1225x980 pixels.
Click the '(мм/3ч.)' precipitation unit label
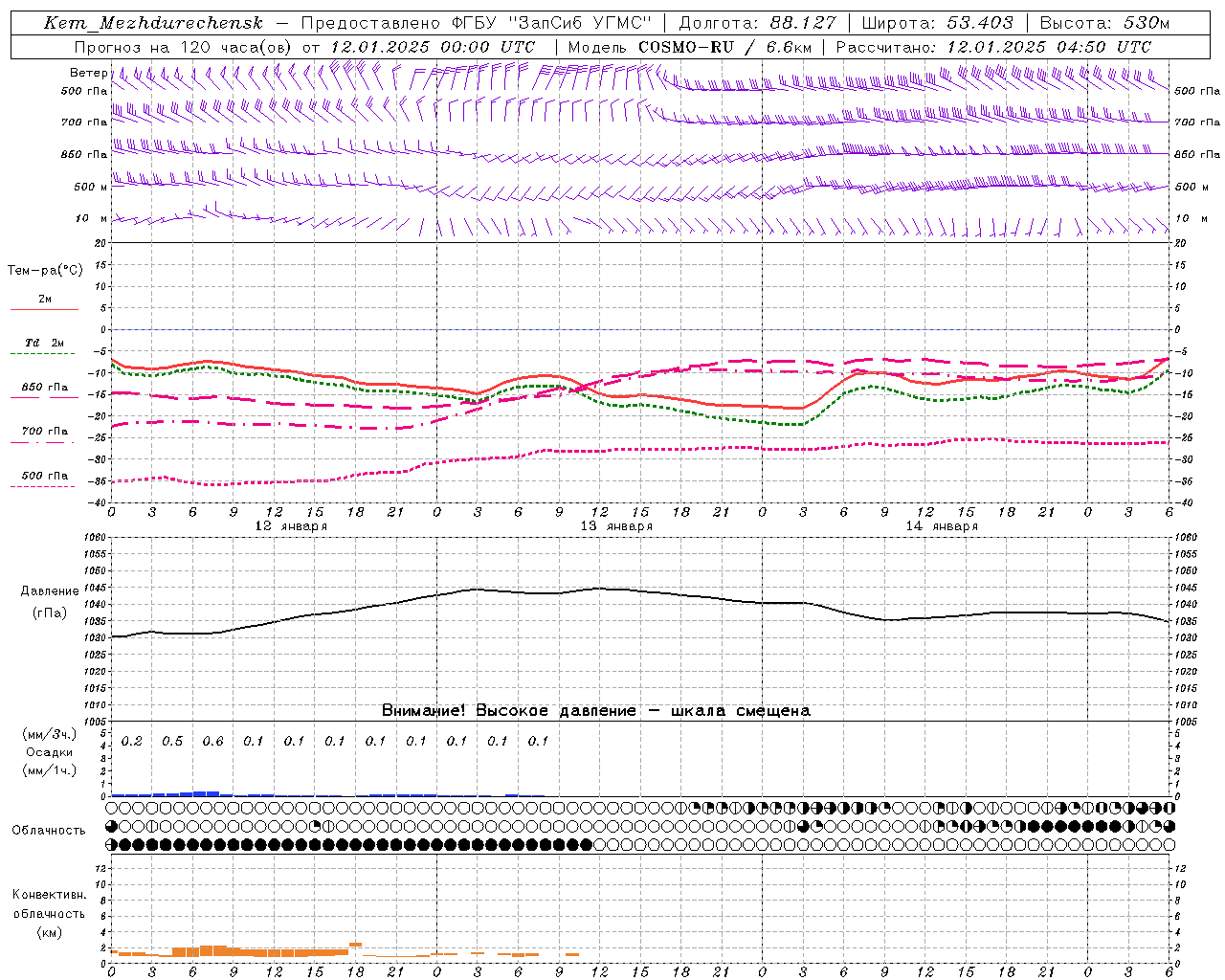(49, 734)
